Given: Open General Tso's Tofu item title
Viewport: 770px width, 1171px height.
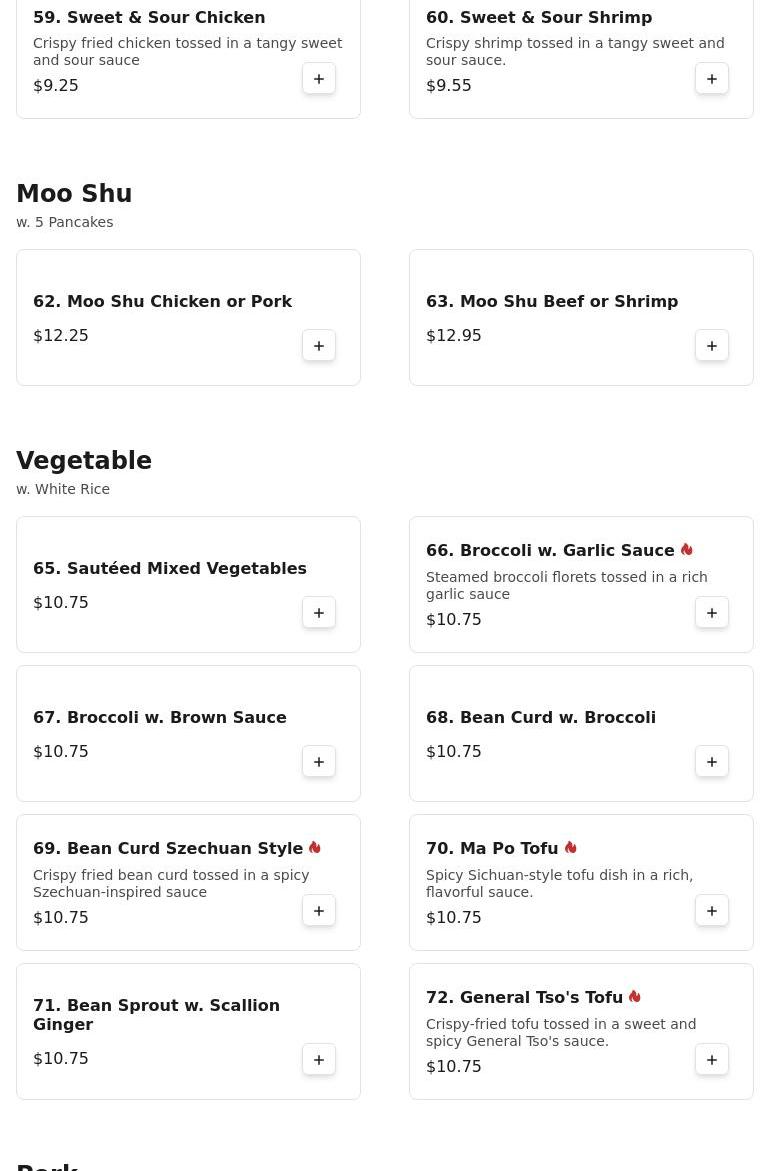Looking at the screenshot, I should tap(524, 997).
